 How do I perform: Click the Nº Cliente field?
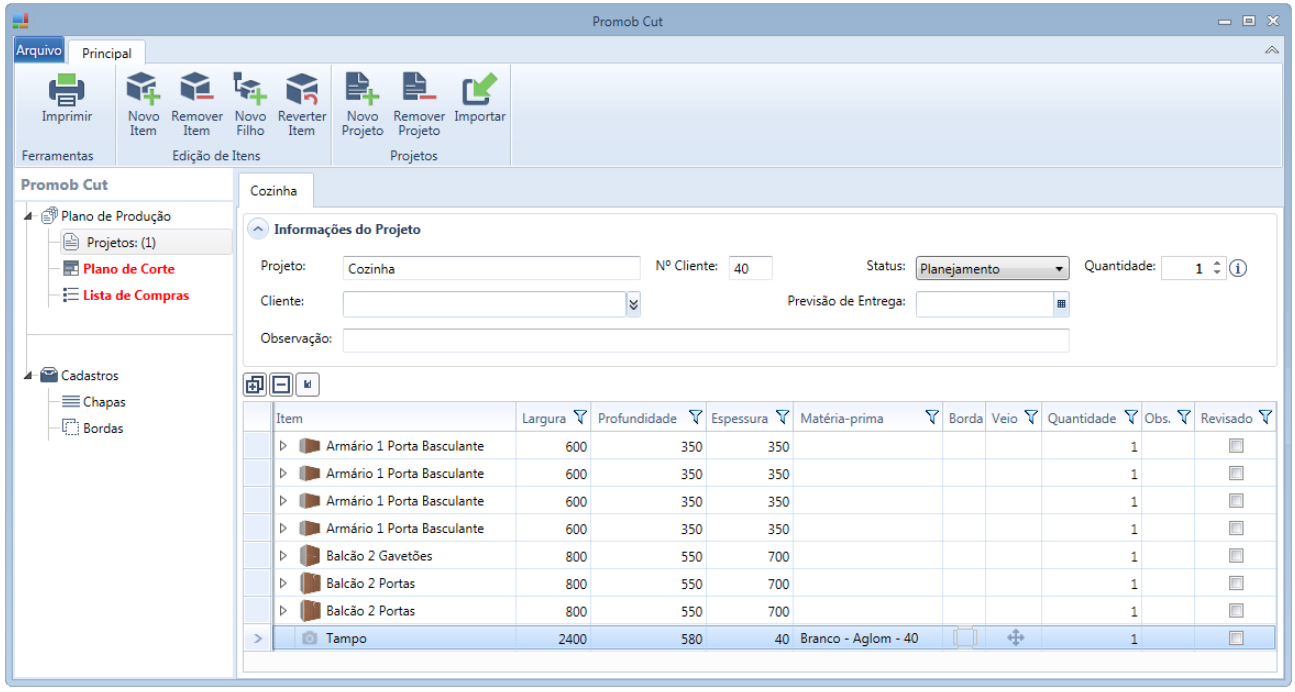point(751,268)
